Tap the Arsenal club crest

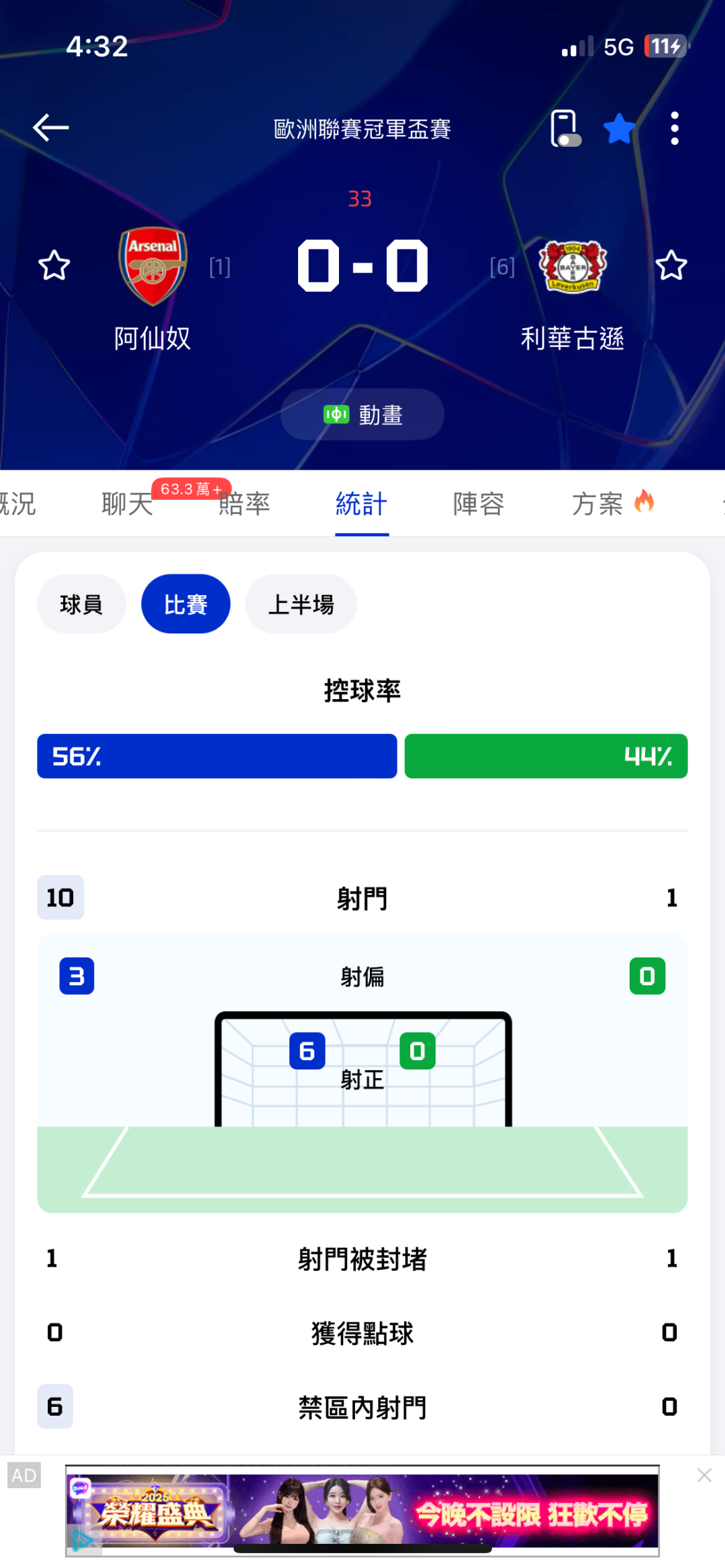153,266
